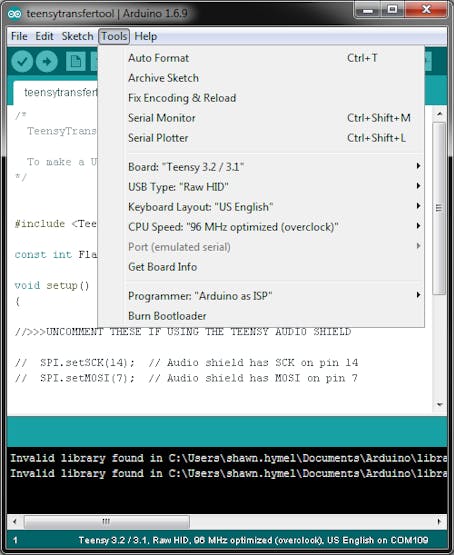
Task: Click console horizontal scrollbar right arrow
Action: click(x=439, y=521)
